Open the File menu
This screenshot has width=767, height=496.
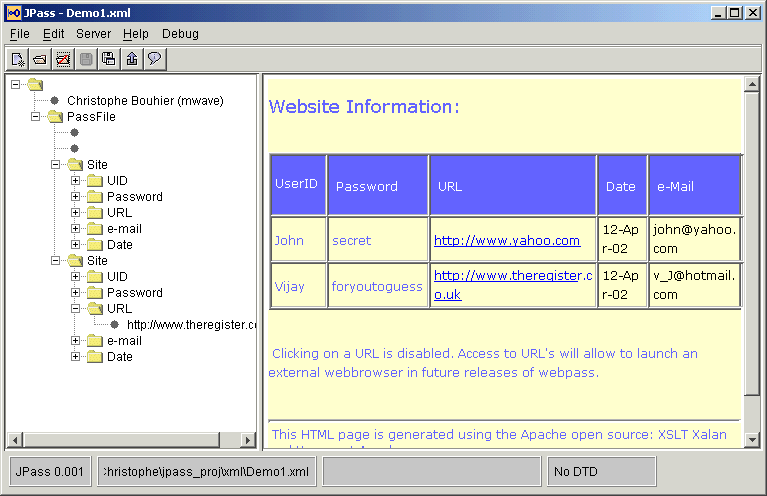point(20,34)
